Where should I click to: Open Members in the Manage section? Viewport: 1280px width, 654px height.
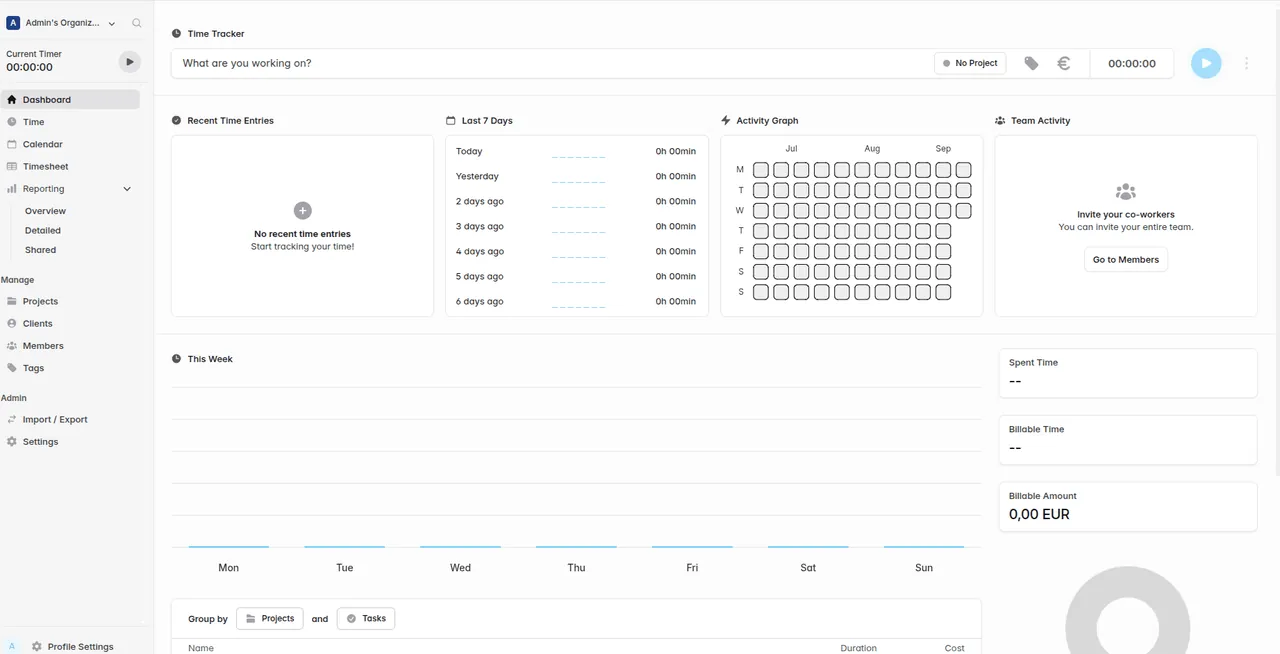(70, 346)
